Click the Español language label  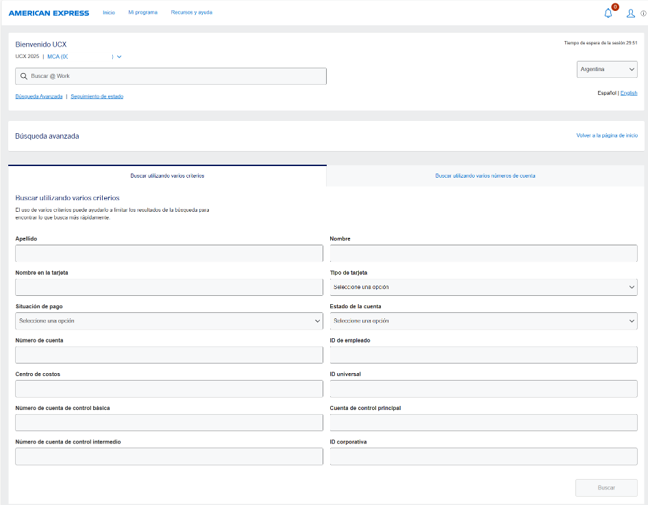pyautogui.click(x=607, y=93)
